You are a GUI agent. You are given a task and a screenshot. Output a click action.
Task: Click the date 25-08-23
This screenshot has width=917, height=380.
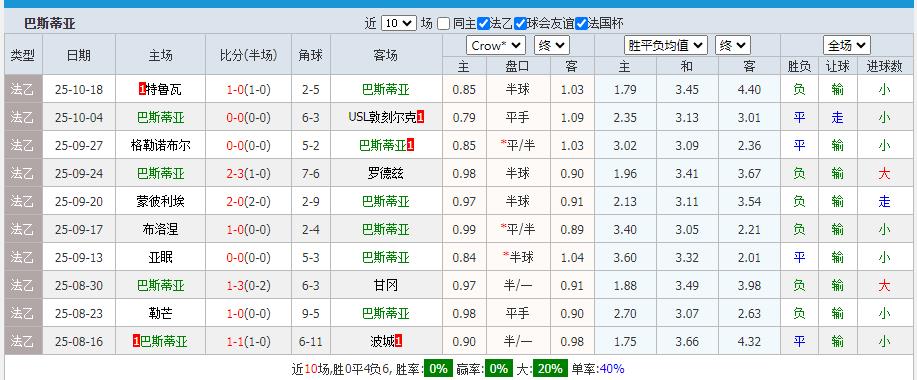[x=79, y=313]
